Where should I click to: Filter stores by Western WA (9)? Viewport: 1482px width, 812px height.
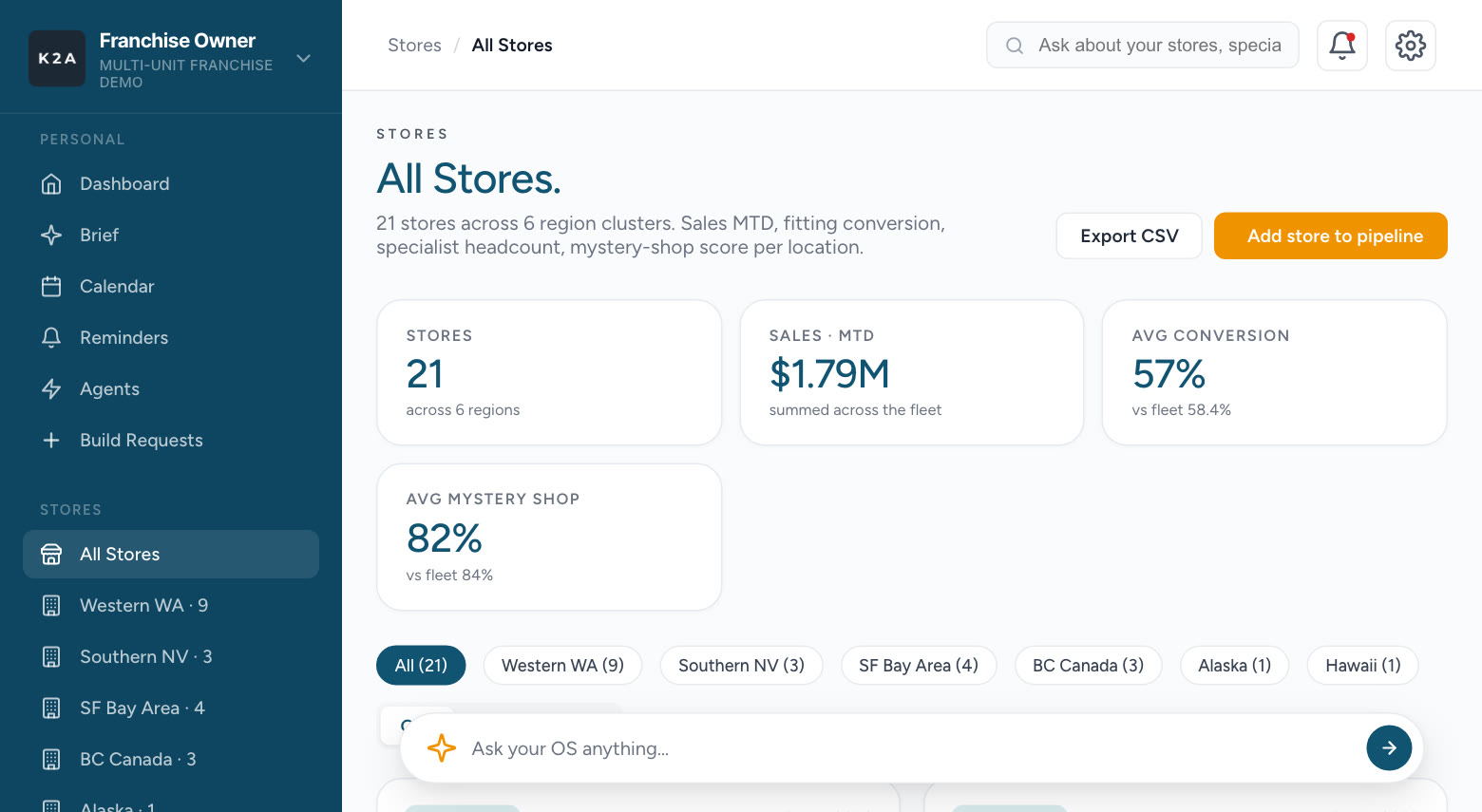point(562,666)
